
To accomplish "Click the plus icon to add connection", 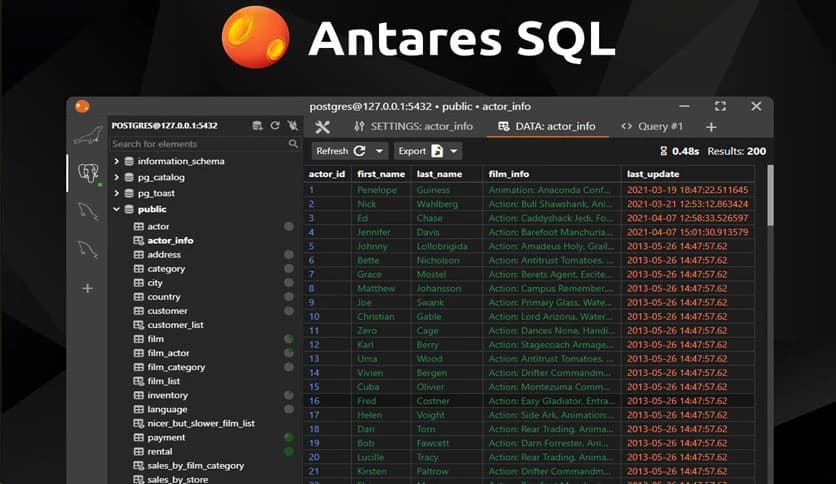I will coord(88,288).
